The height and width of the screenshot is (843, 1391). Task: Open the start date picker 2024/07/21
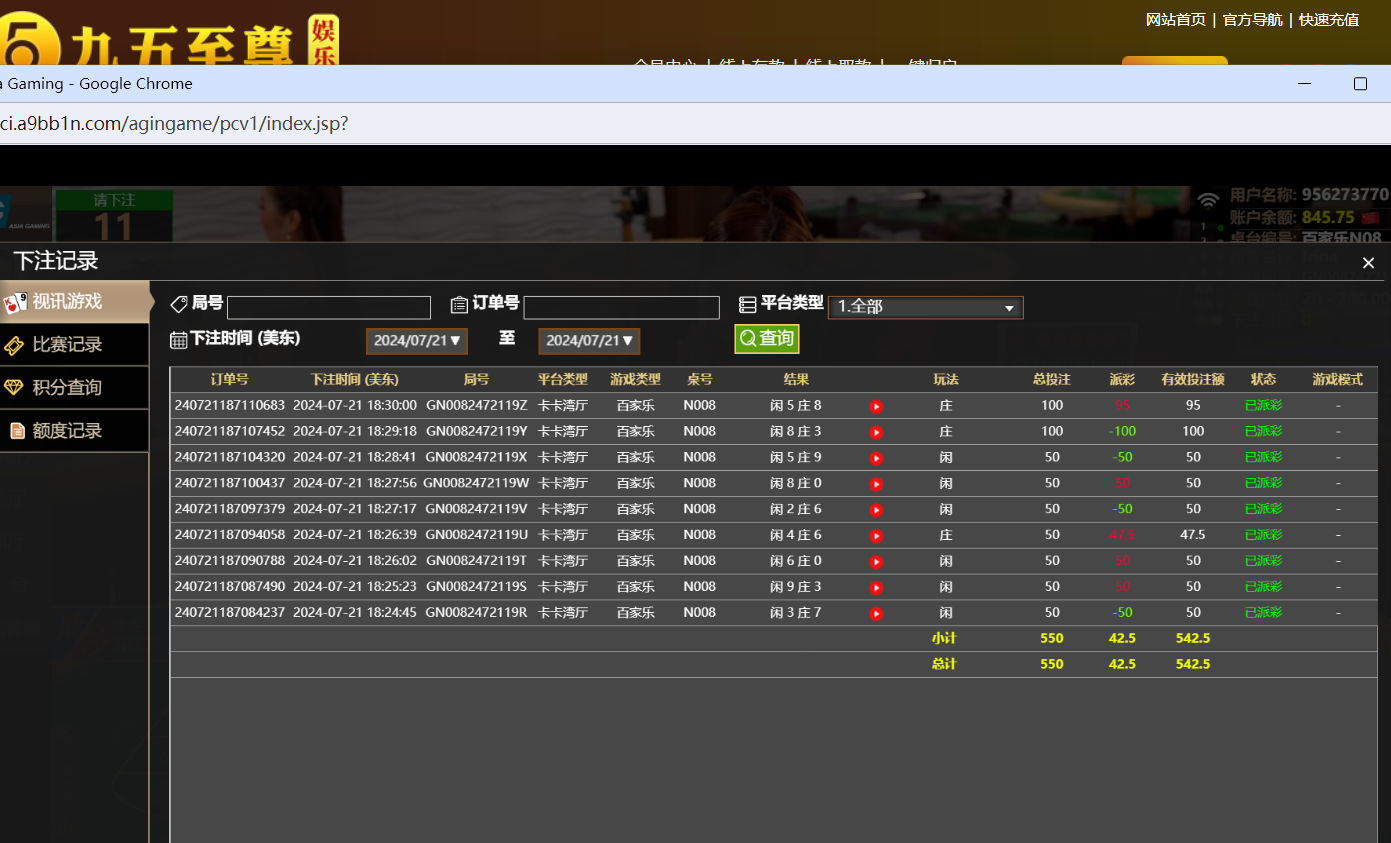pos(417,341)
